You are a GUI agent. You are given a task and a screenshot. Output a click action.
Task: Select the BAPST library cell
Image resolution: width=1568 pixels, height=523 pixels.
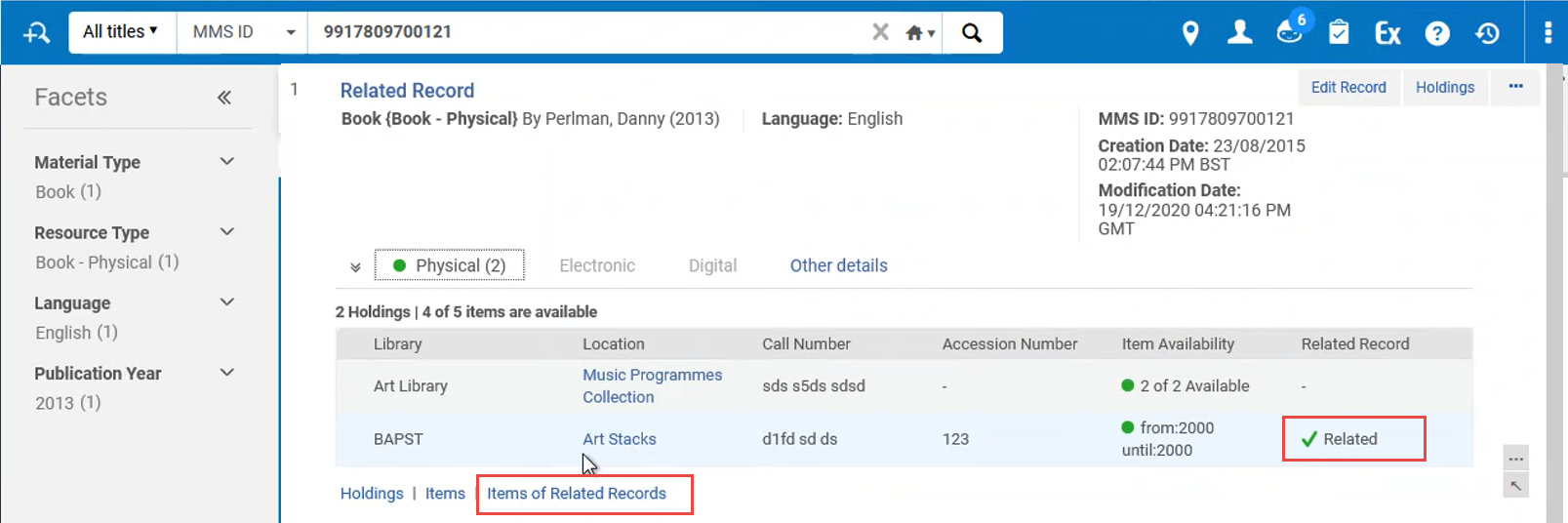click(398, 439)
